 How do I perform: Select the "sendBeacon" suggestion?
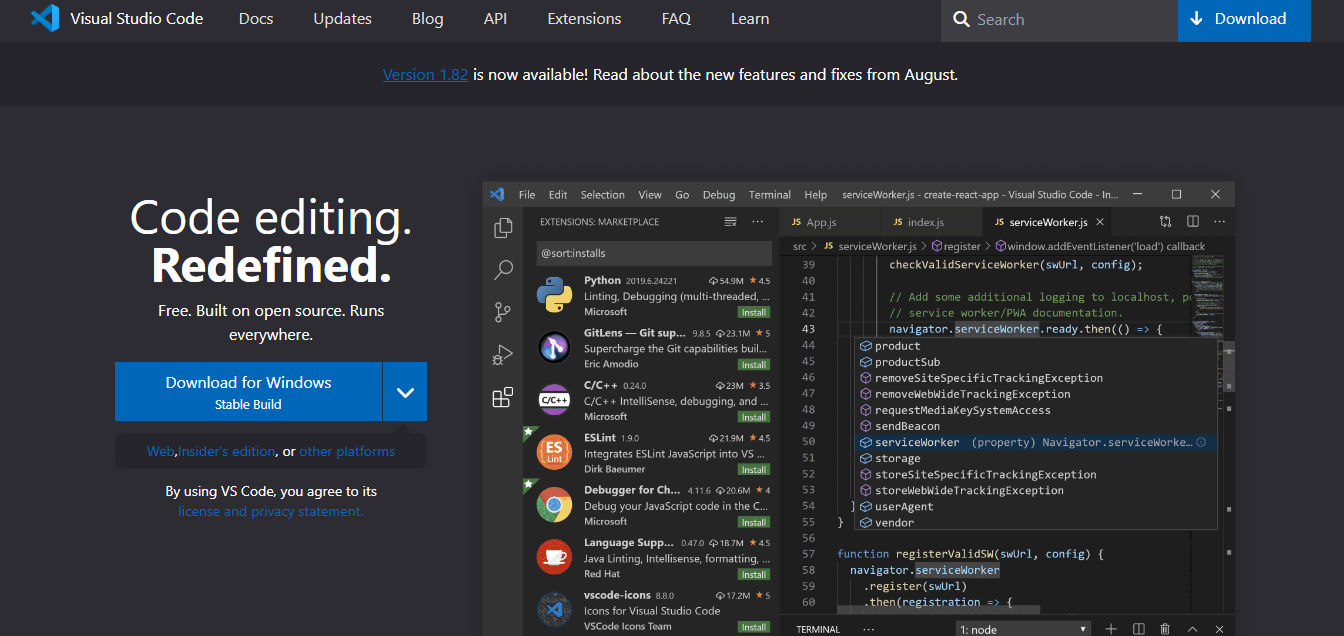pyautogui.click(x=907, y=426)
